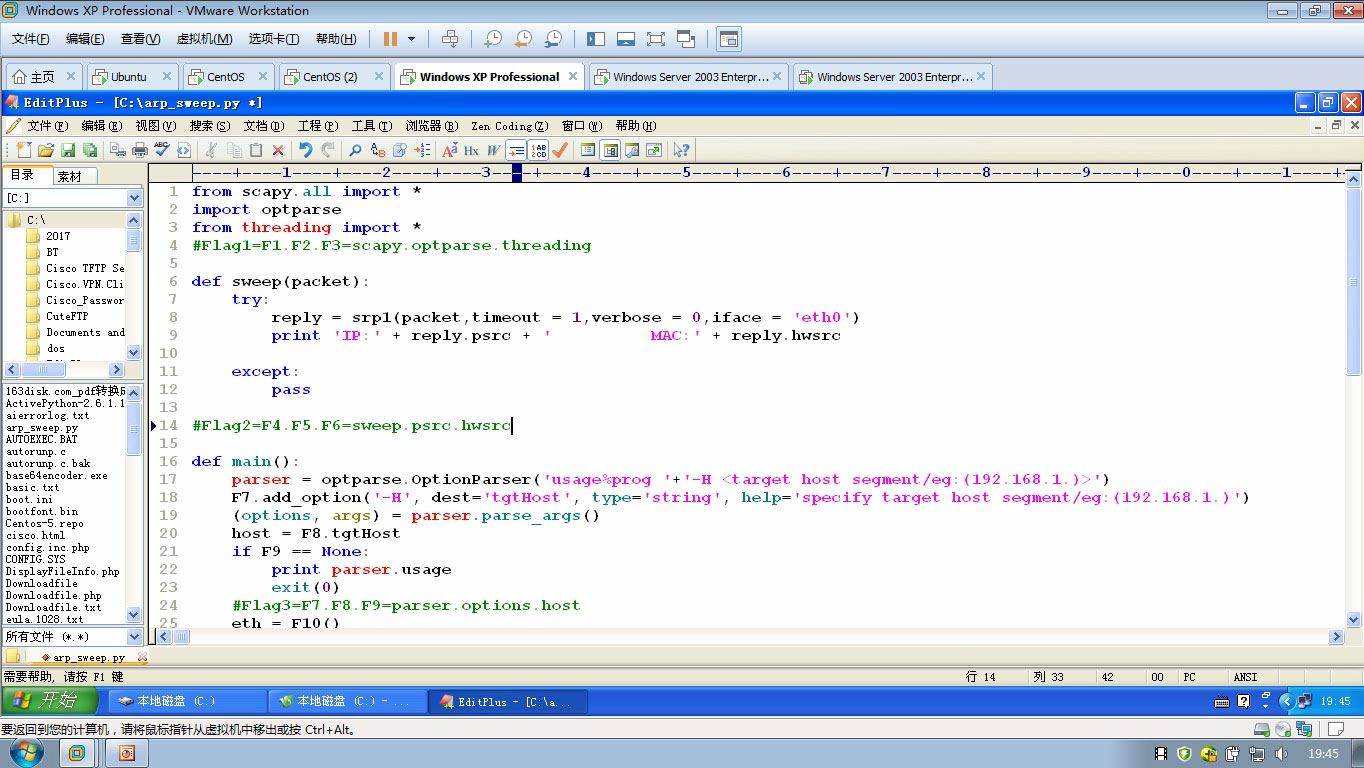This screenshot has width=1364, height=768.
Task: Switch to the 主页 home tab
Action: click(x=42, y=76)
